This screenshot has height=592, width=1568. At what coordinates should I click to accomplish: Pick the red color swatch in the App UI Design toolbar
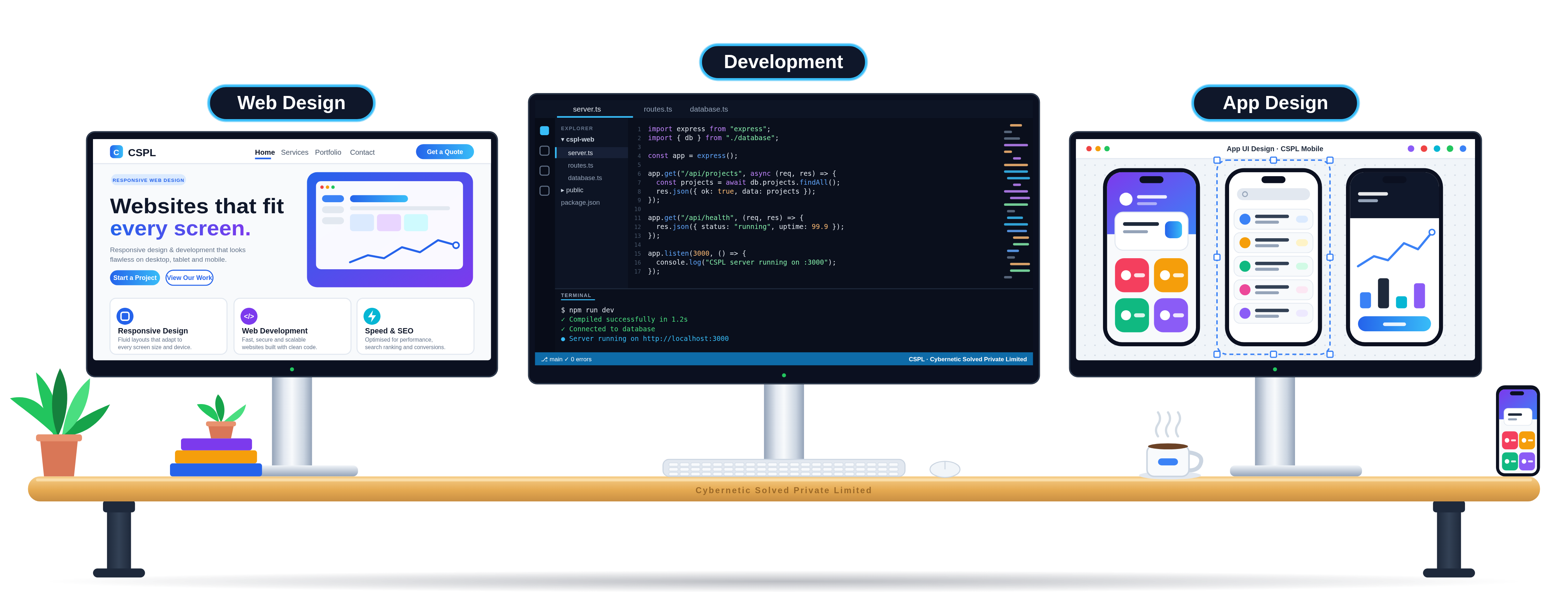tap(1424, 149)
